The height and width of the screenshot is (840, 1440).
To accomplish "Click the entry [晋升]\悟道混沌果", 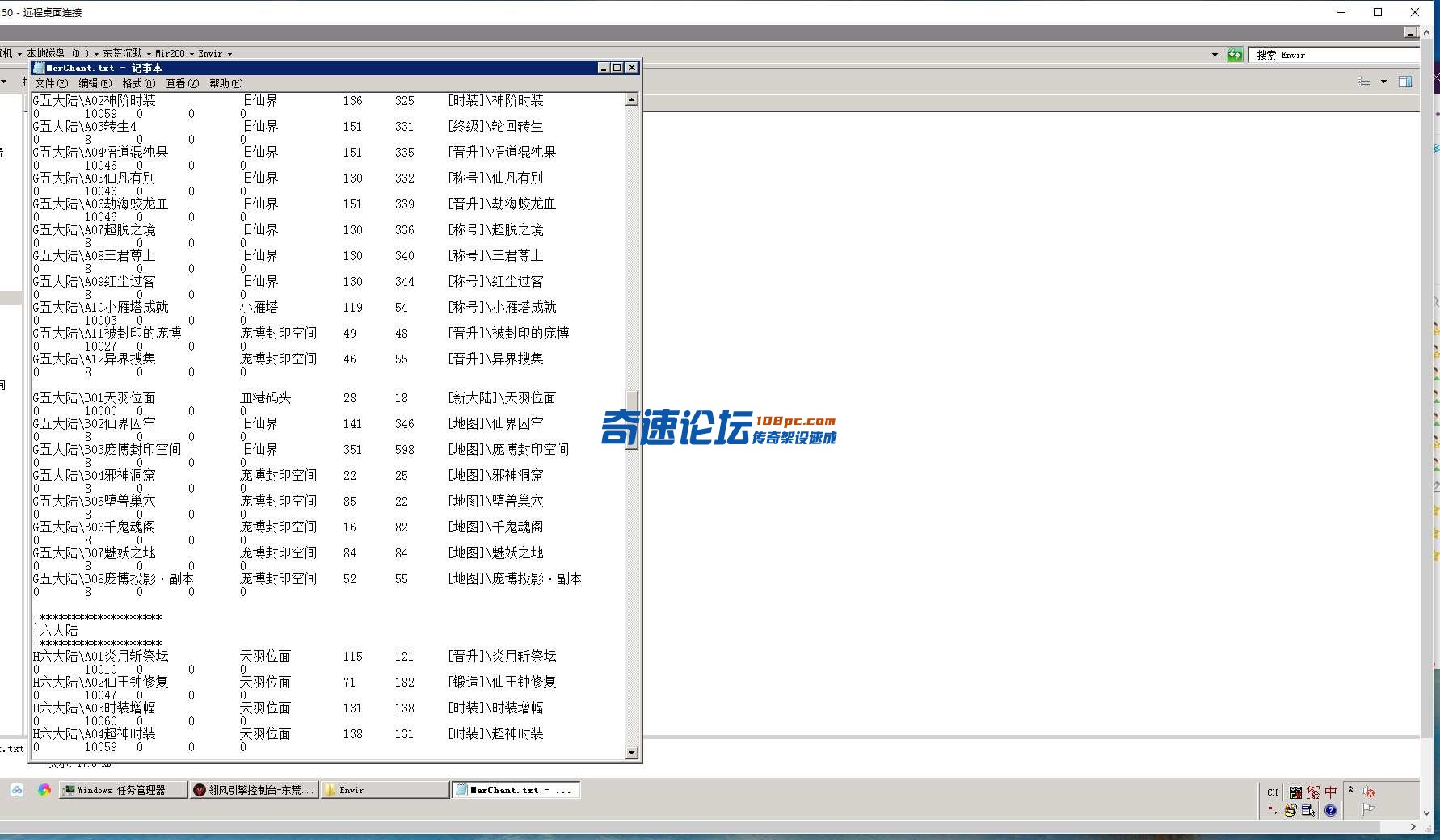I will [x=502, y=153].
